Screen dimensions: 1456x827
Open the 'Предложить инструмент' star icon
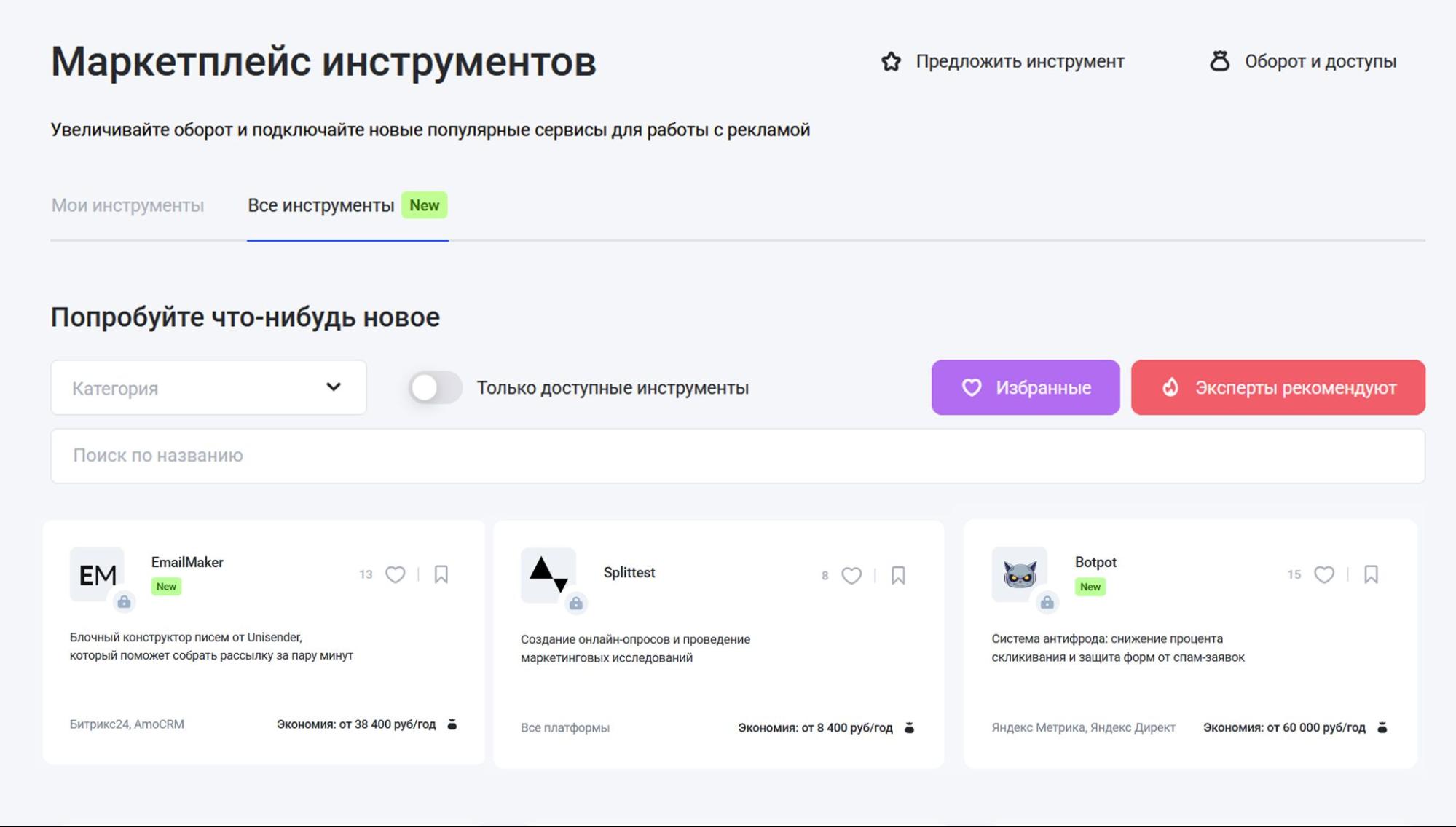[x=892, y=61]
